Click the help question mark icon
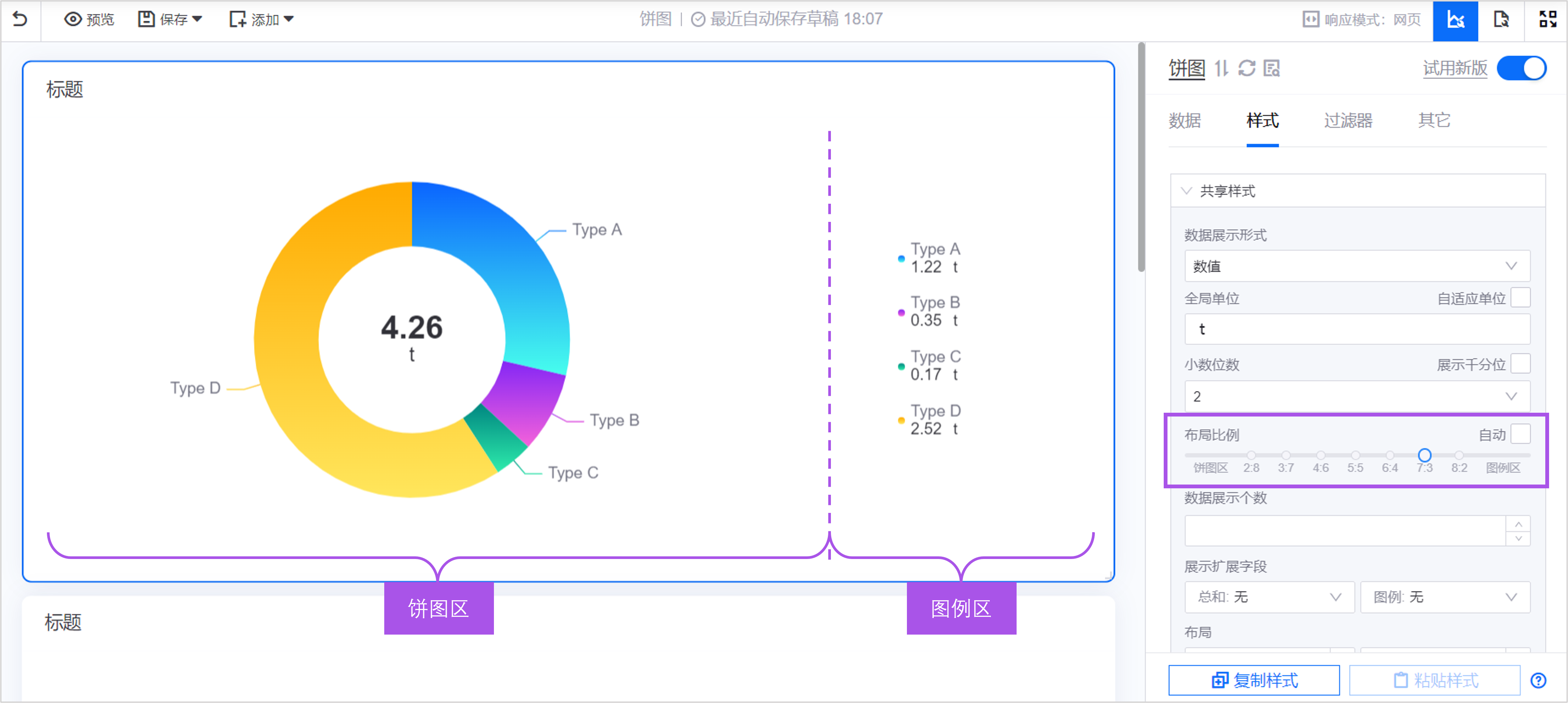The image size is (1568, 703). [1538, 680]
